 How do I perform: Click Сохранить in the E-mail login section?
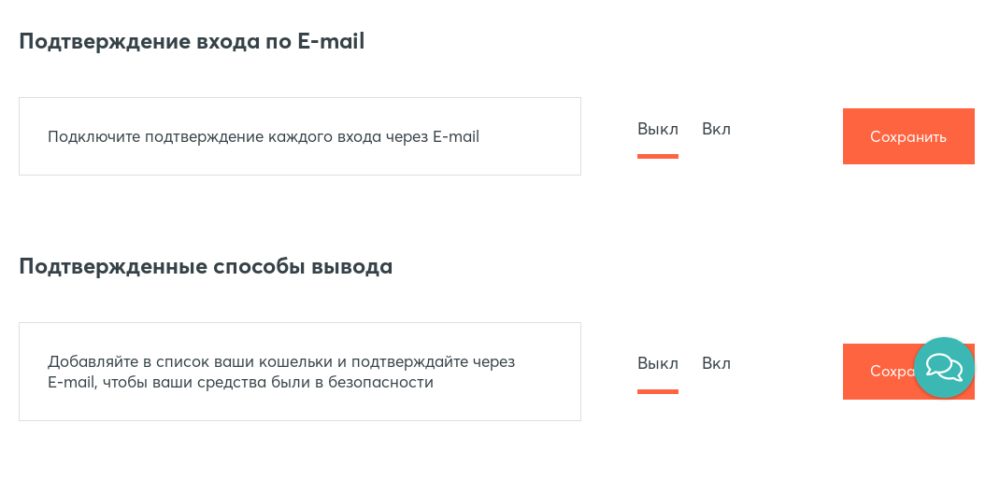pyautogui.click(x=908, y=137)
